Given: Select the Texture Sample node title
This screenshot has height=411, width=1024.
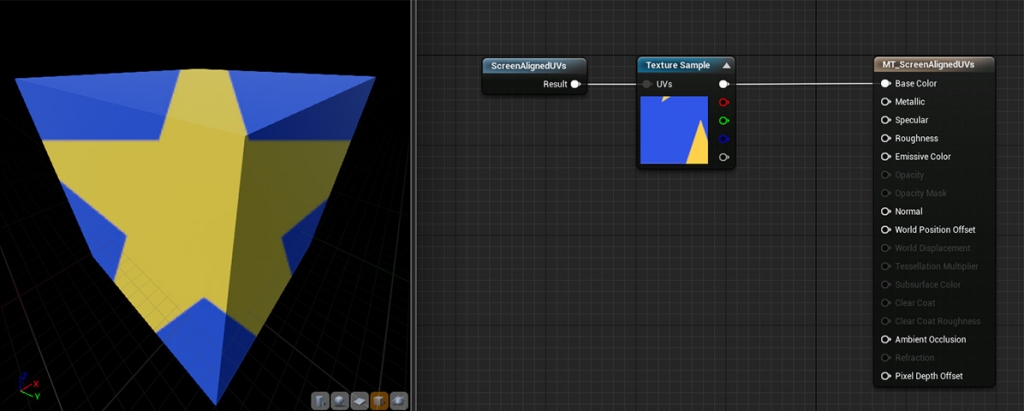Looking at the screenshot, I should 678,65.
